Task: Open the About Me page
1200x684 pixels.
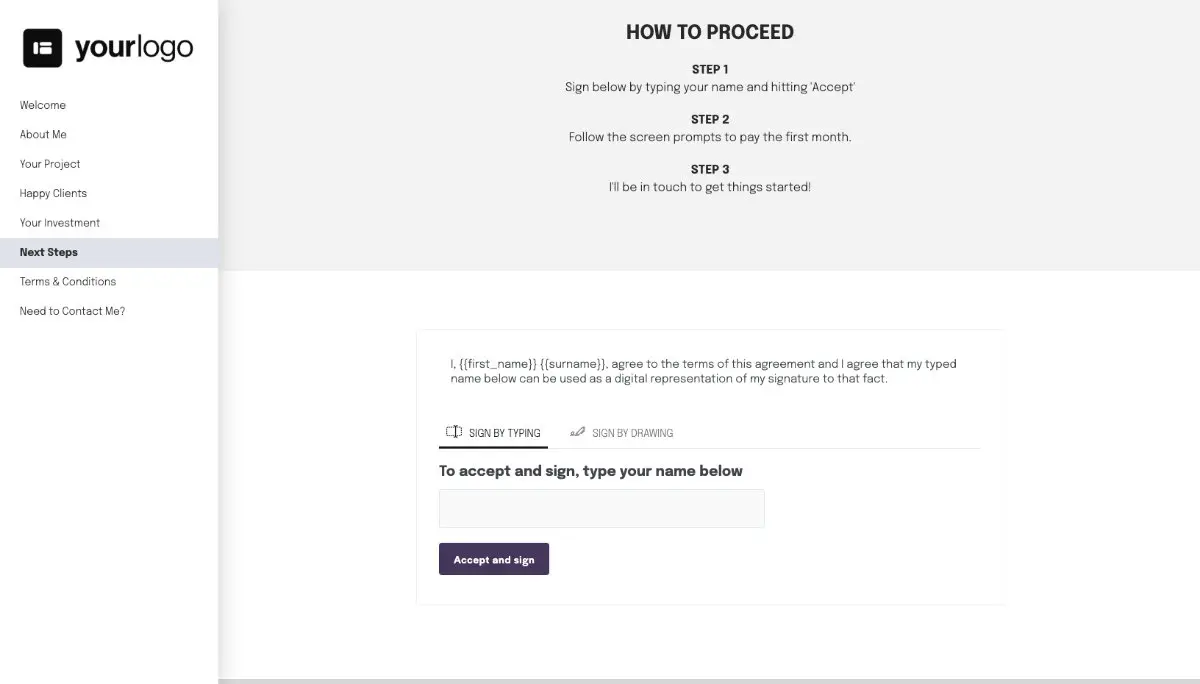Action: click(x=43, y=134)
